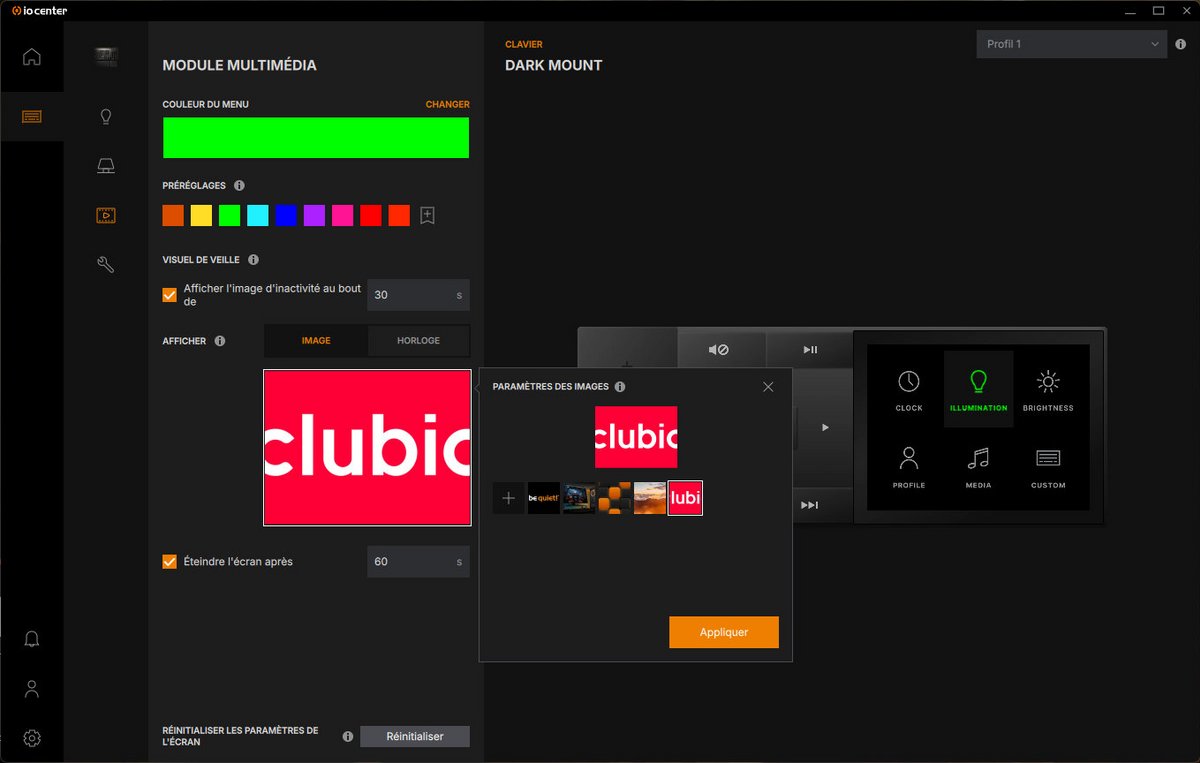Show info about Visuel de veille

tap(253, 259)
